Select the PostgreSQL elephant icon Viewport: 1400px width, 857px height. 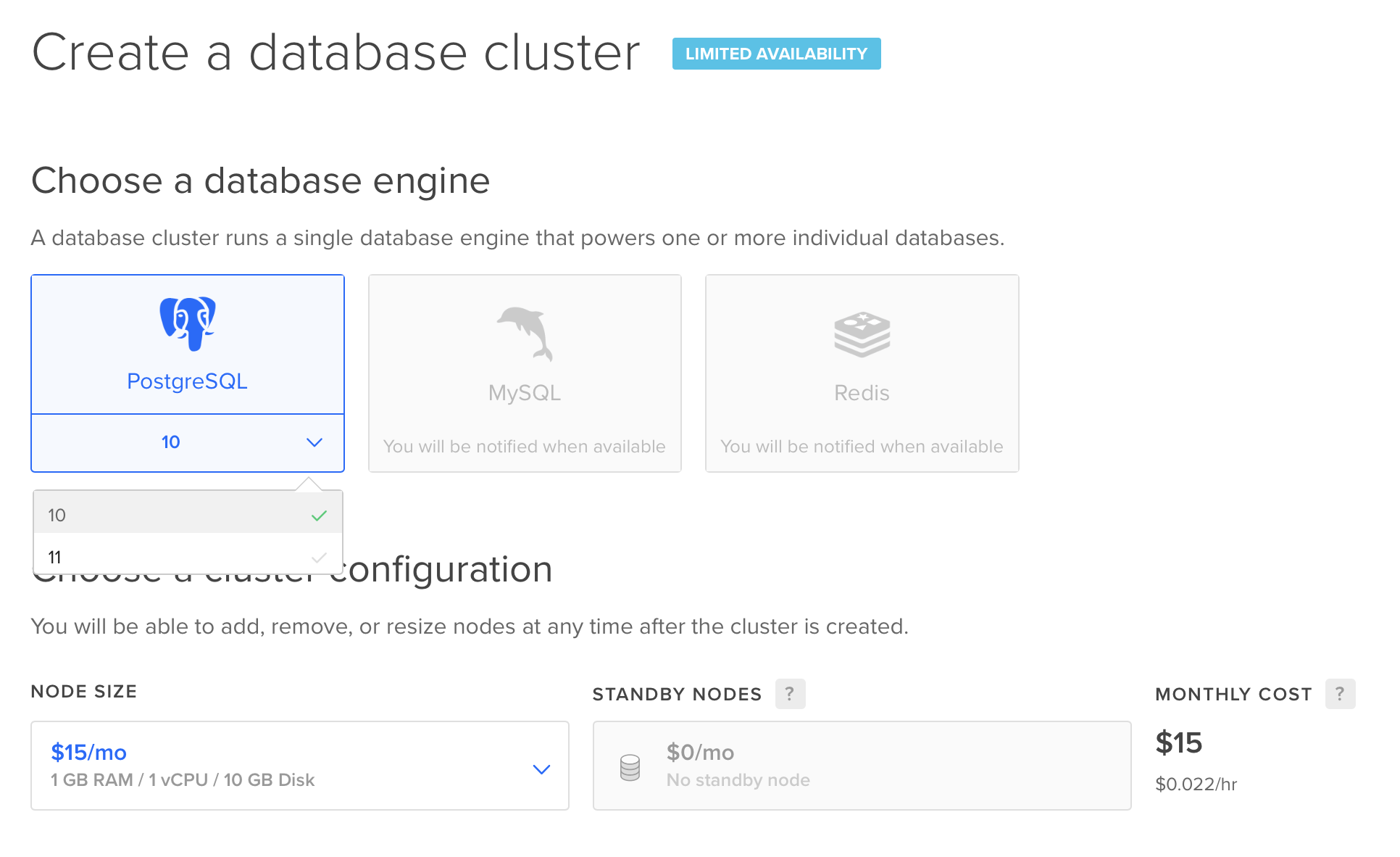(x=188, y=323)
